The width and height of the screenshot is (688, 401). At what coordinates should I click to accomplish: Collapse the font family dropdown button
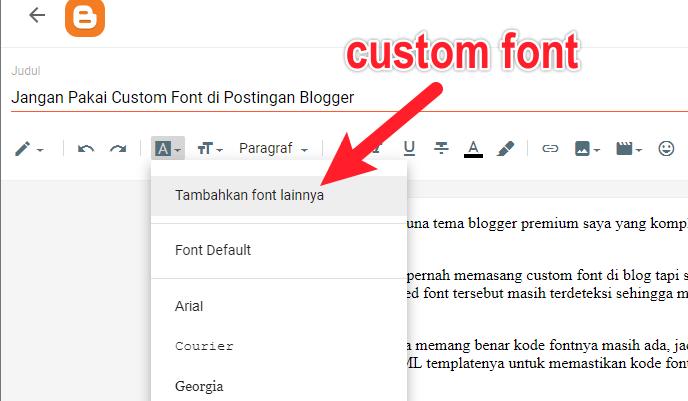(x=167, y=149)
